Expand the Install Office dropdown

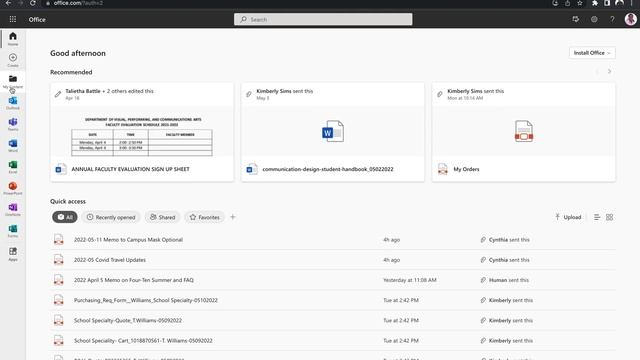pos(592,53)
